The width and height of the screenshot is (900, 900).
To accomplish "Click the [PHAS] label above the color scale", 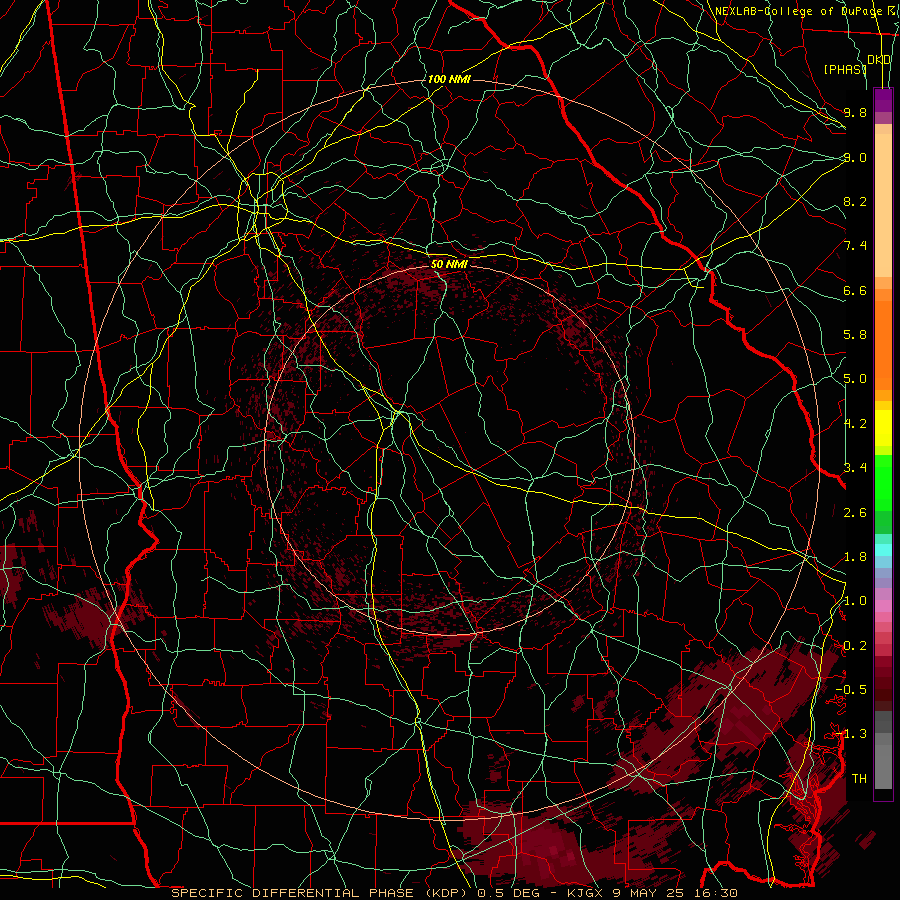I will pyautogui.click(x=845, y=69).
